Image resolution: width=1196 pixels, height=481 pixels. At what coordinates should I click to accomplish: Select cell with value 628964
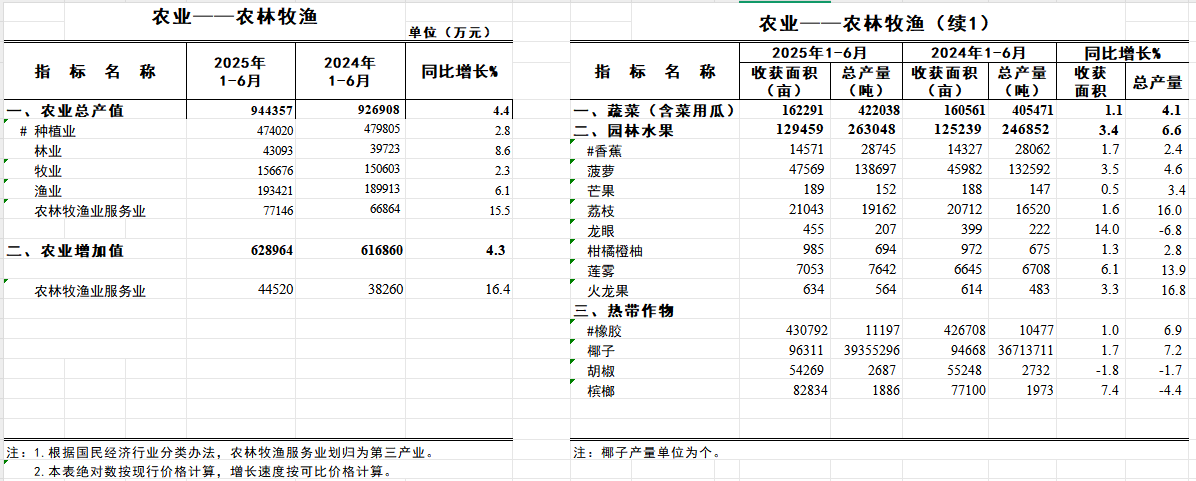(272, 250)
